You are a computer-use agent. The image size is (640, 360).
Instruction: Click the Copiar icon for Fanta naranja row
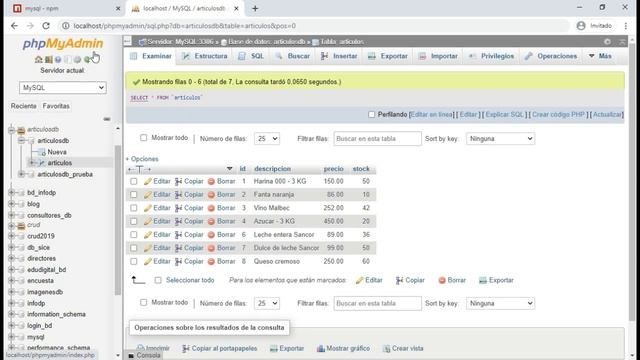(178, 195)
